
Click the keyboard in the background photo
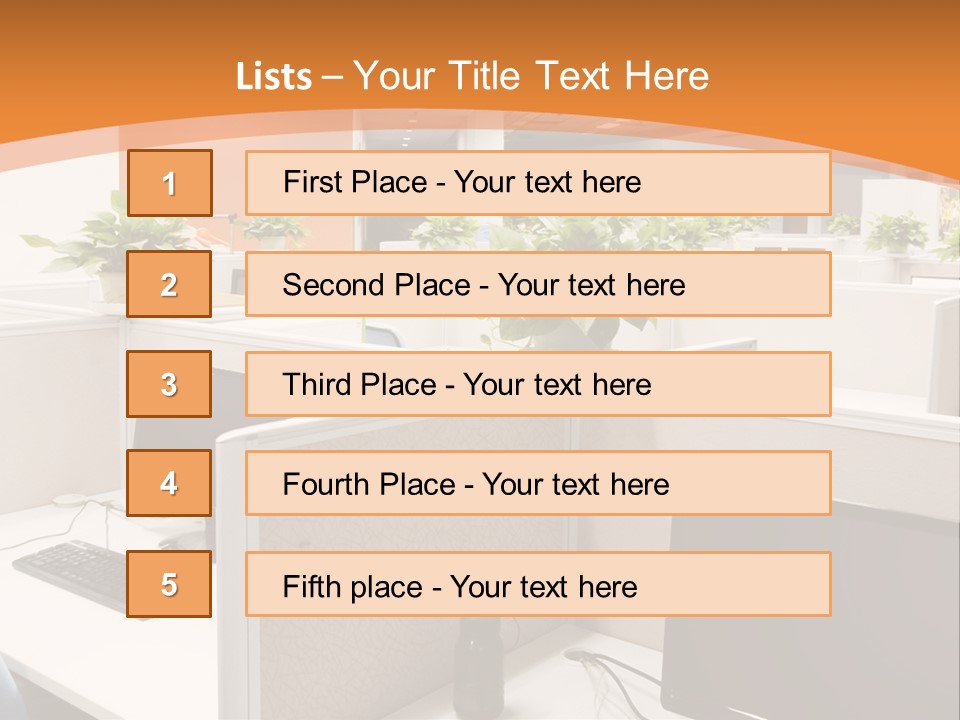pos(72,574)
